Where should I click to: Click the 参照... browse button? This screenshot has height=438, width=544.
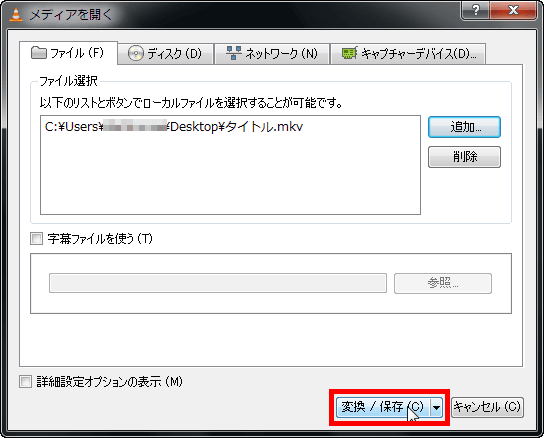443,283
